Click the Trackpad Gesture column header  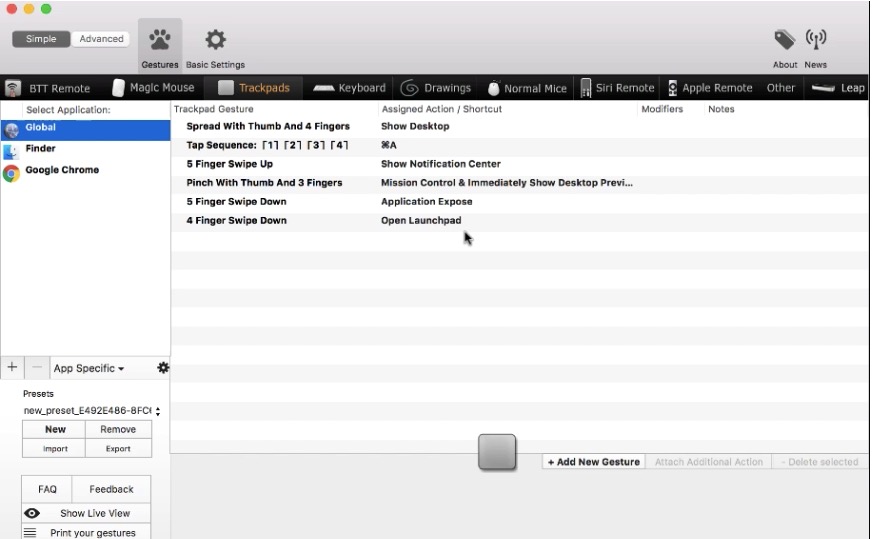click(x=214, y=109)
